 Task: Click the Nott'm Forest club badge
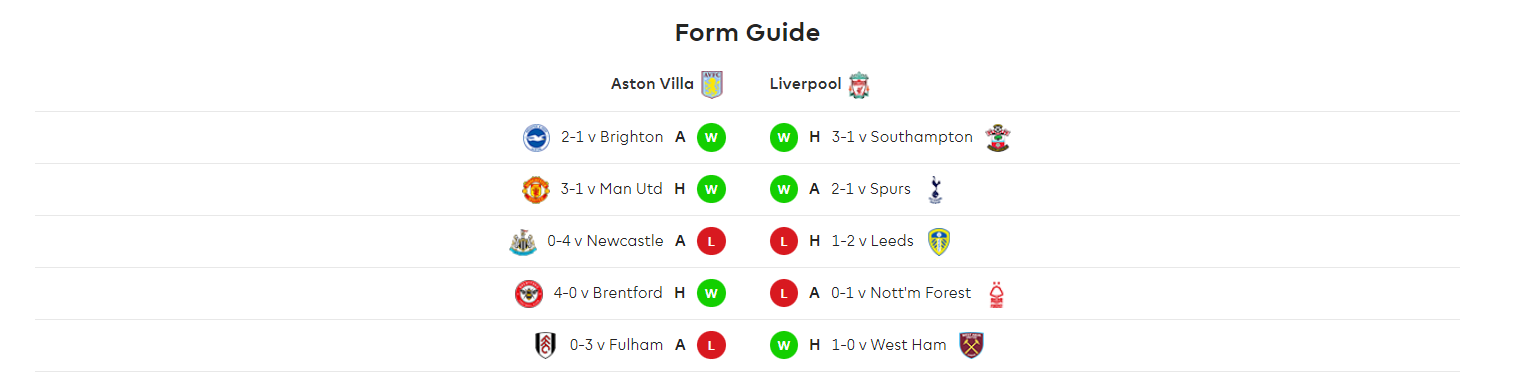tap(996, 293)
